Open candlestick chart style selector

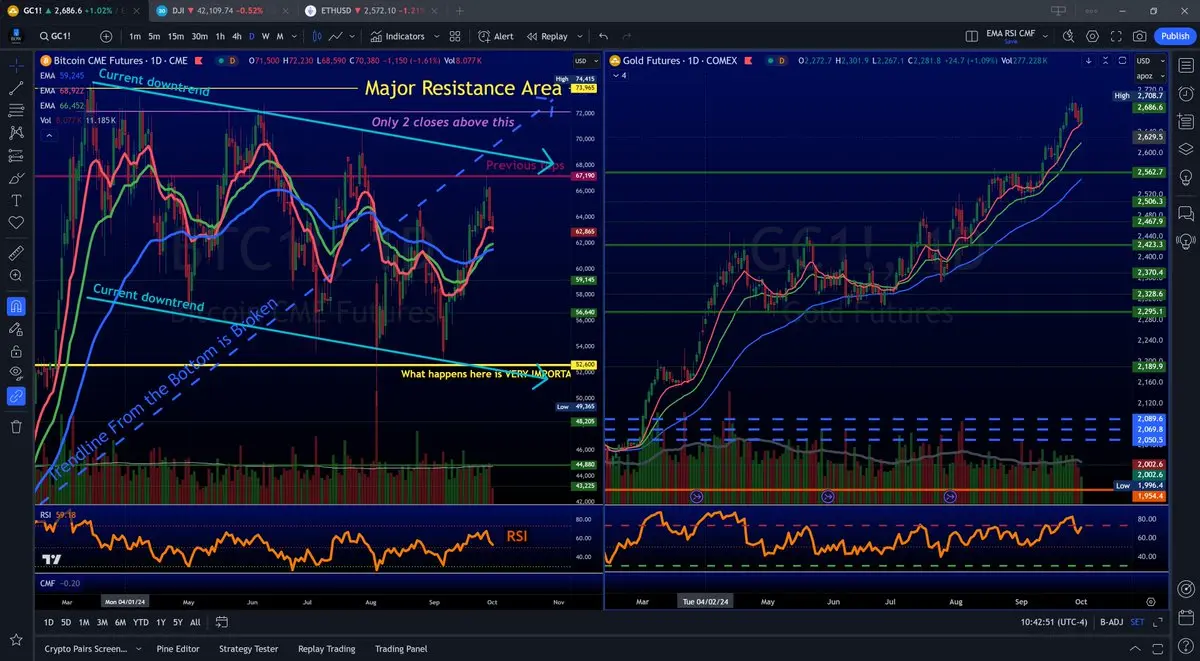click(317, 36)
